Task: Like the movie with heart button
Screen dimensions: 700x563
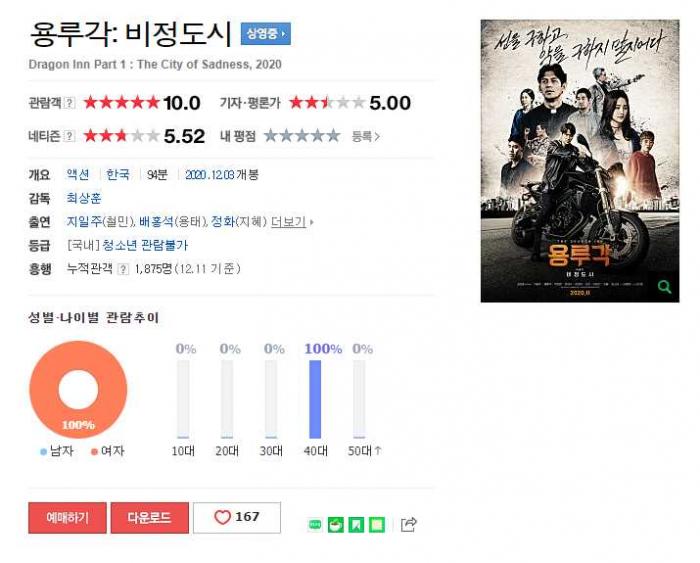Action: point(237,517)
